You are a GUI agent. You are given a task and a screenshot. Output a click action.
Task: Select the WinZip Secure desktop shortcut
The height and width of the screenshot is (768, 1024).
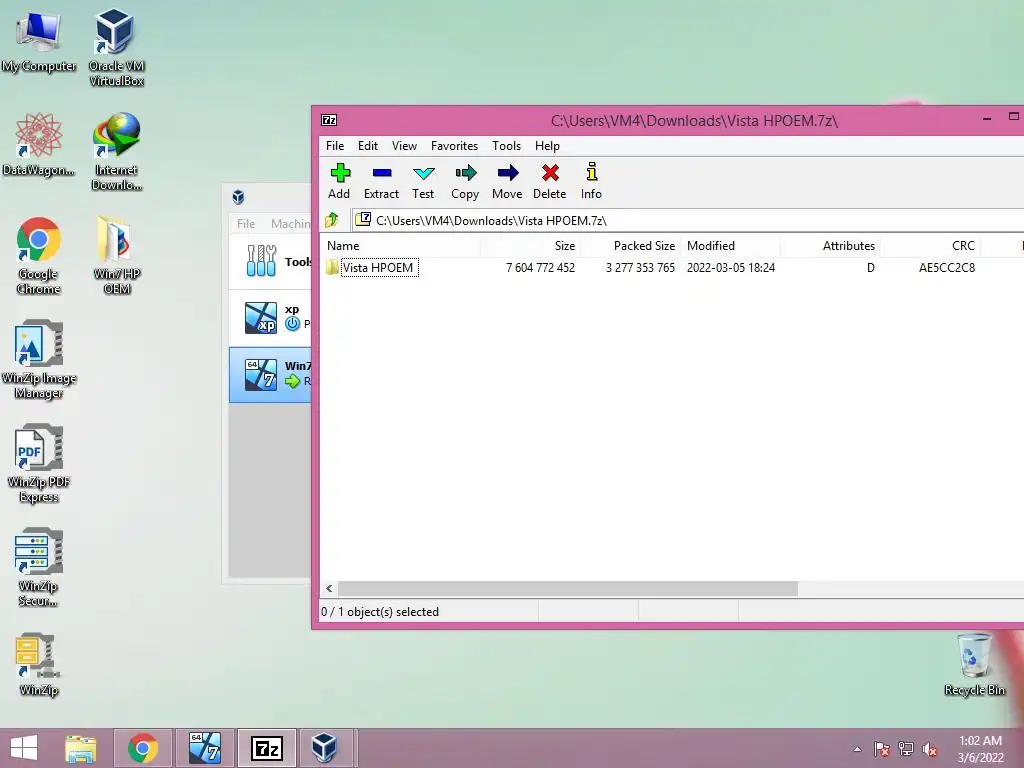(39, 568)
